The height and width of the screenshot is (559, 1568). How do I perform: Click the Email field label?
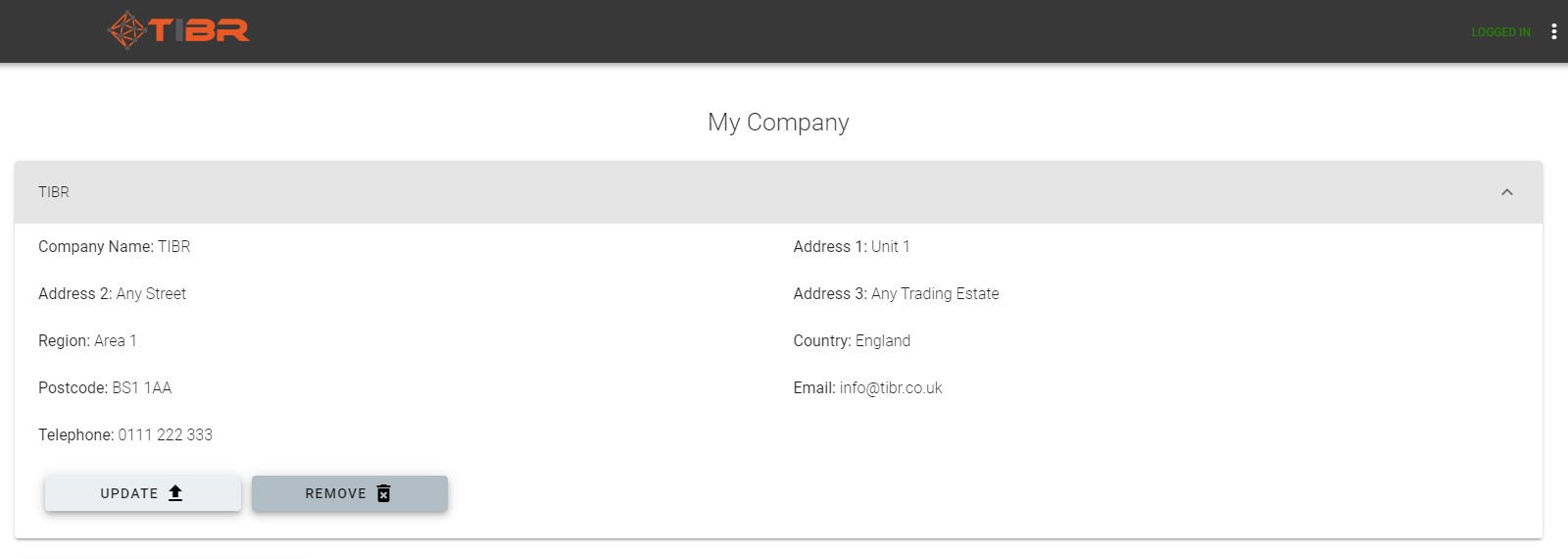click(813, 388)
